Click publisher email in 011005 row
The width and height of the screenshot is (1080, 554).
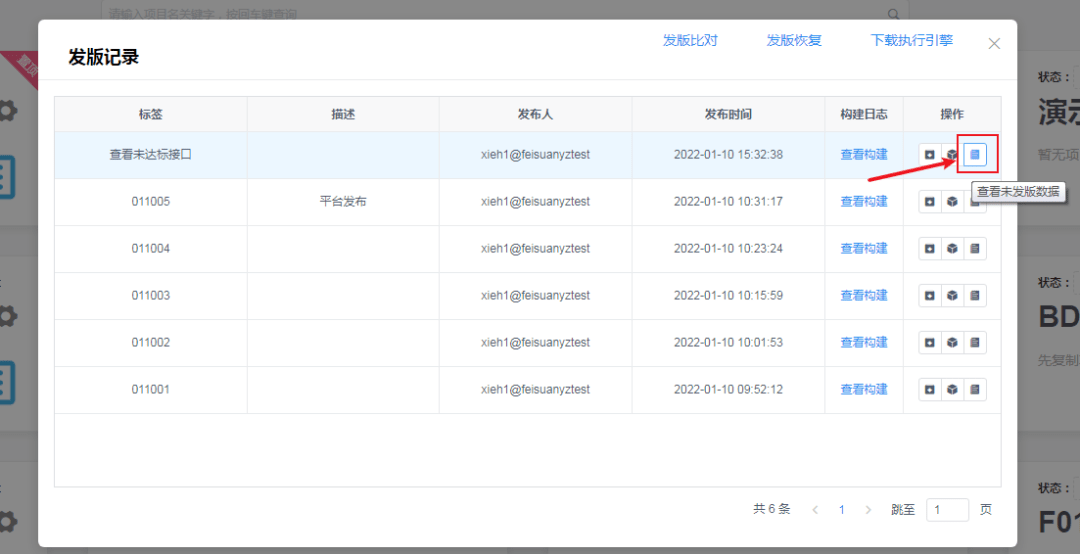[535, 202]
